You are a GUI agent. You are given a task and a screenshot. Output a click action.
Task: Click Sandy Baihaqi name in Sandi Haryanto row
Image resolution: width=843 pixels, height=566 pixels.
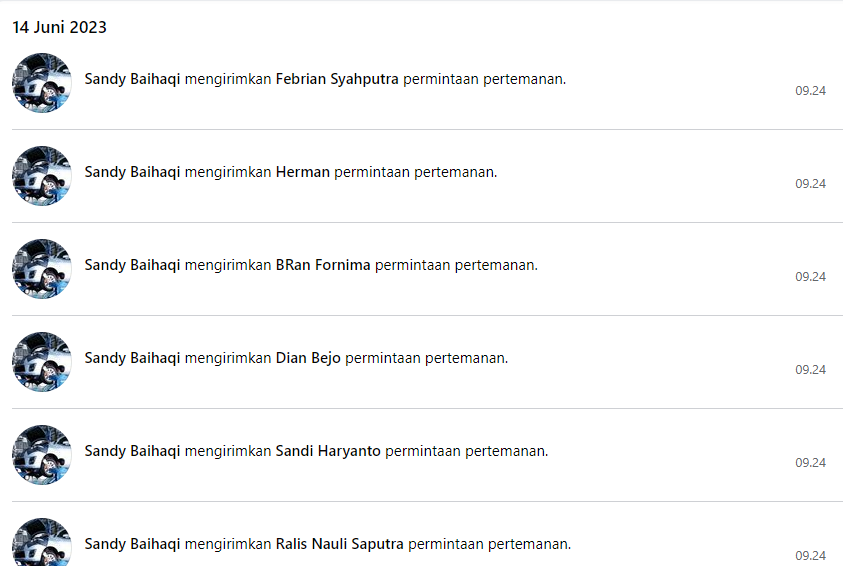[x=132, y=451]
